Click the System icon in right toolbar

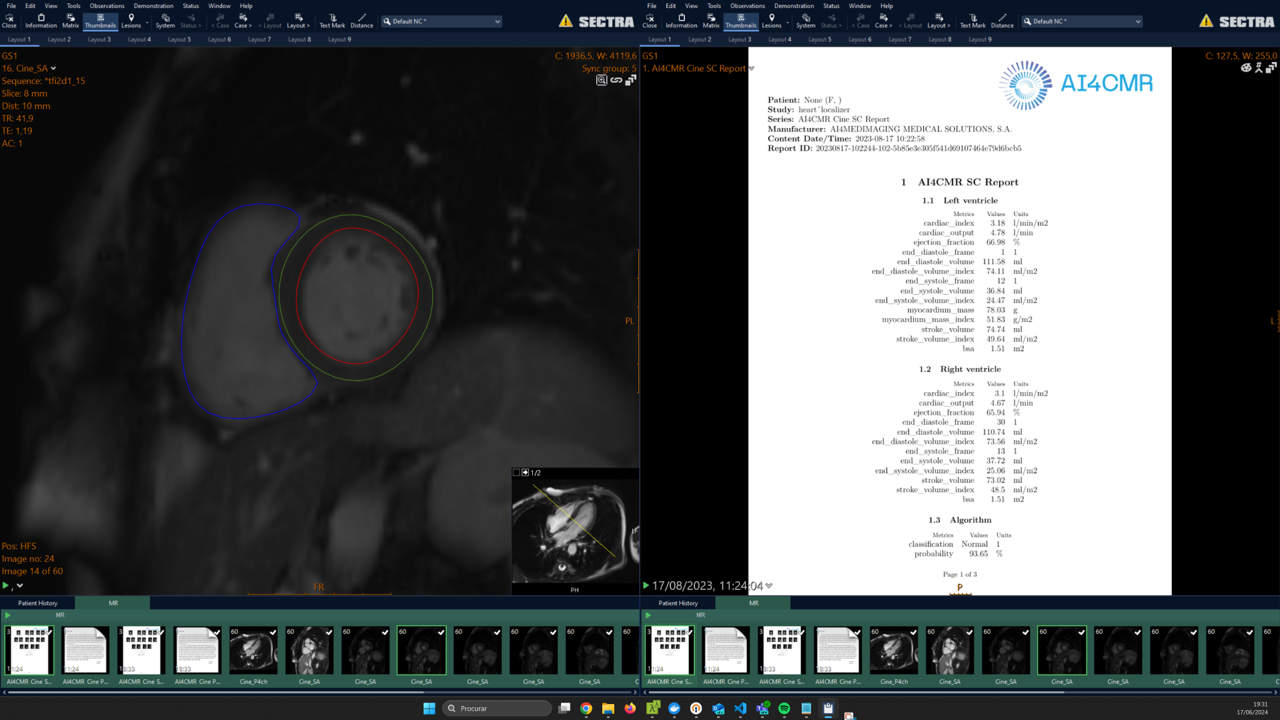pyautogui.click(x=805, y=20)
